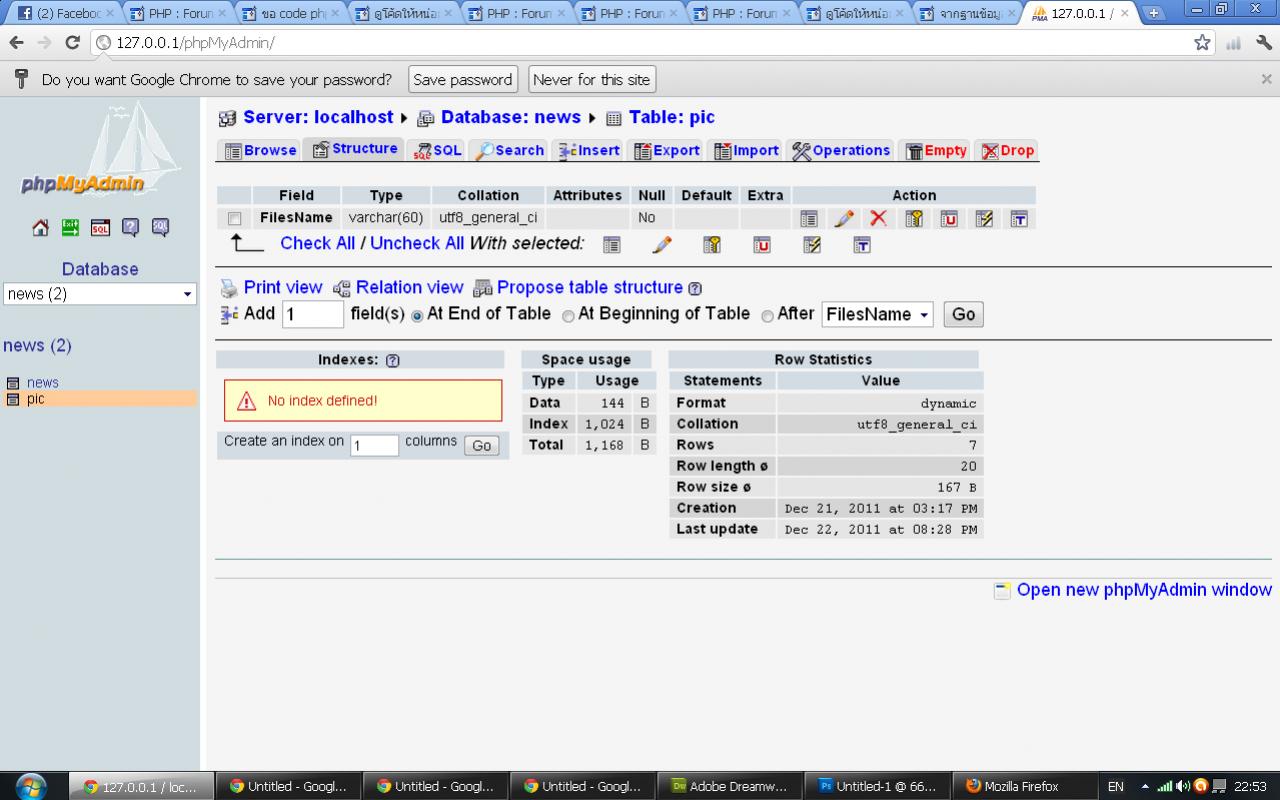Select At End of Table radio option
The height and width of the screenshot is (800, 1280).
(417, 316)
